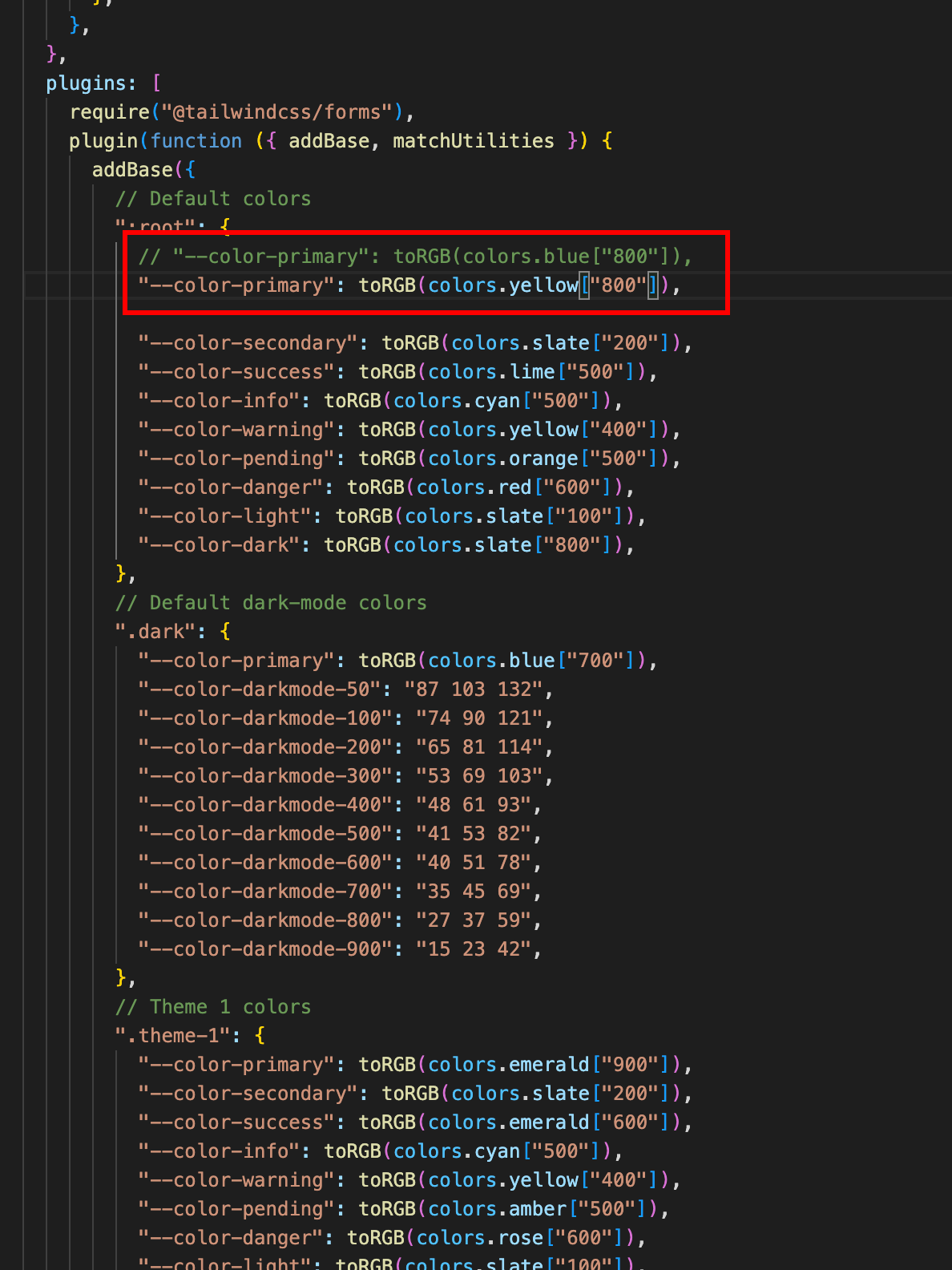Viewport: 952px width, 1270px height.
Task: Click the "// Default dark-mode colors" comment
Action: (271, 603)
